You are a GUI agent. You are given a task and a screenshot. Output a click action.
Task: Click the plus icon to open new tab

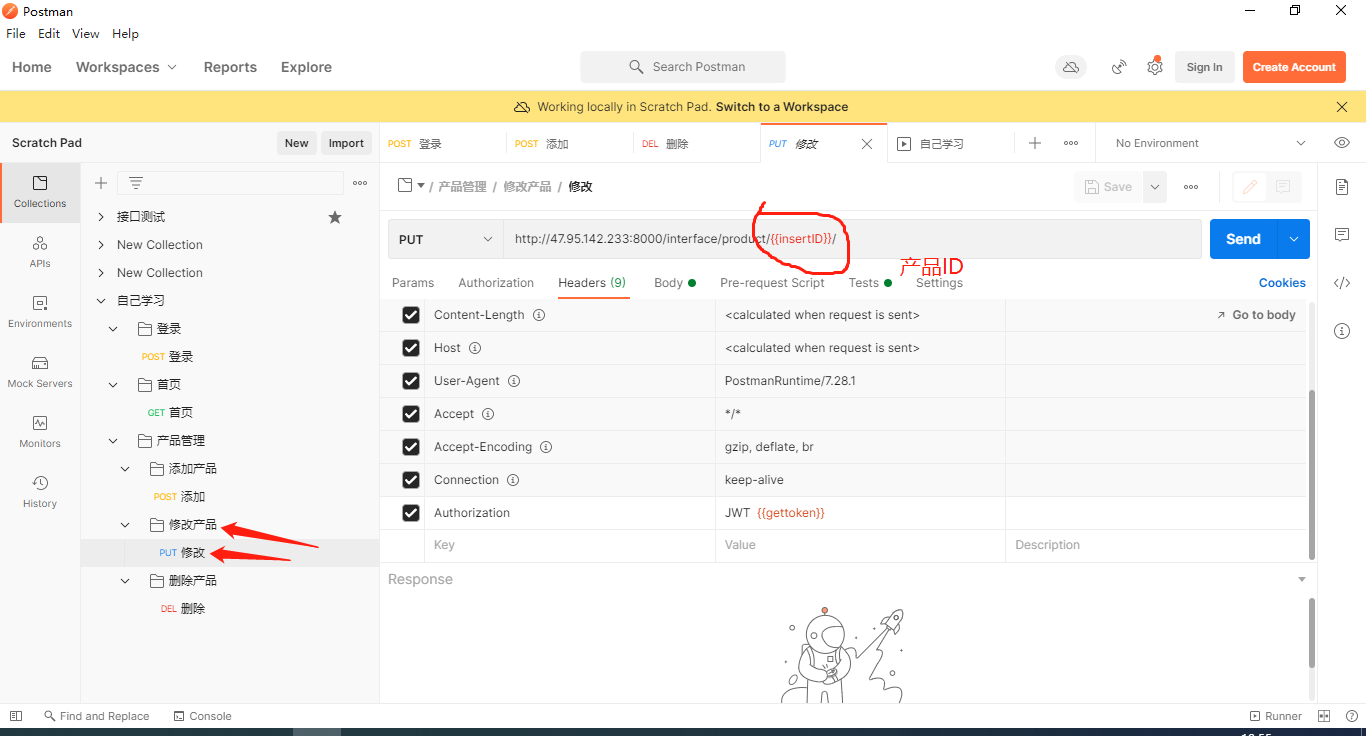(x=1035, y=143)
